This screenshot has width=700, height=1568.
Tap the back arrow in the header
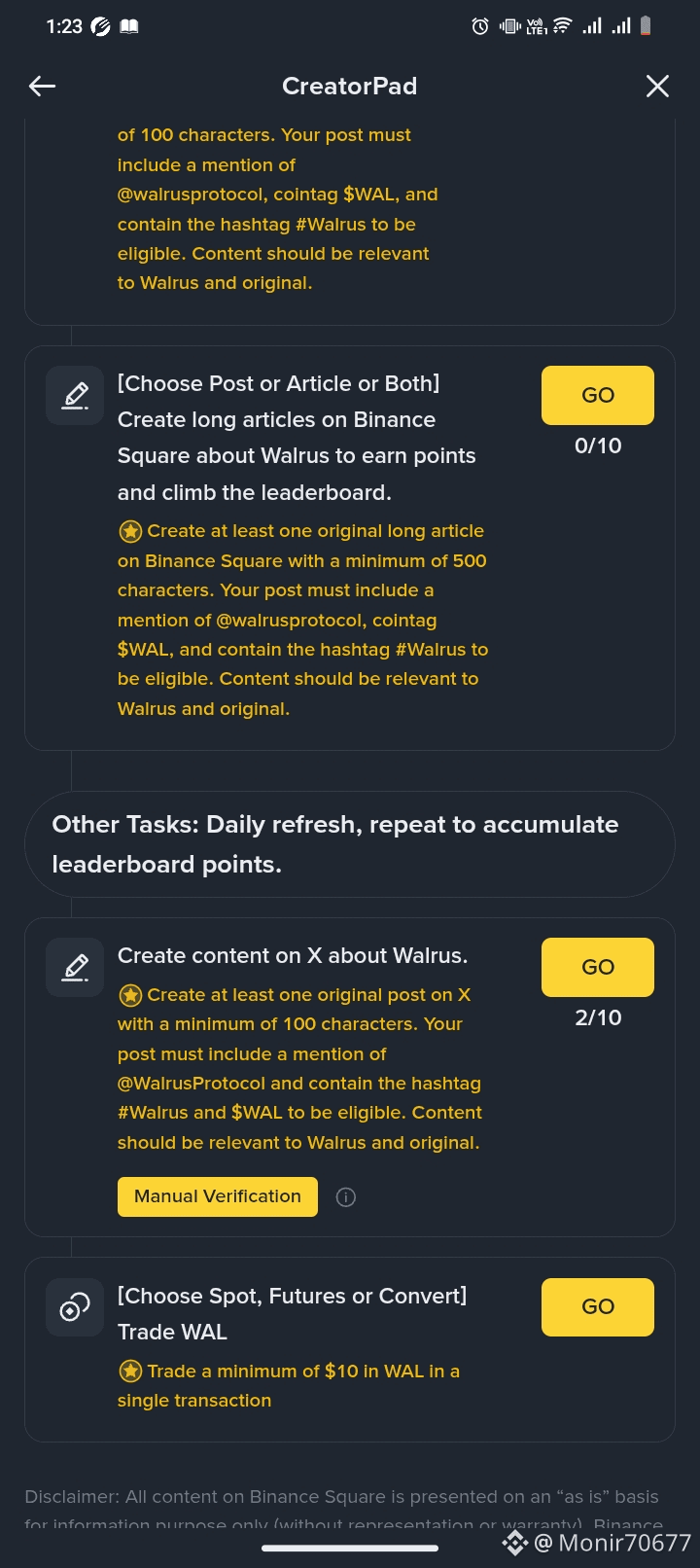pyautogui.click(x=42, y=87)
